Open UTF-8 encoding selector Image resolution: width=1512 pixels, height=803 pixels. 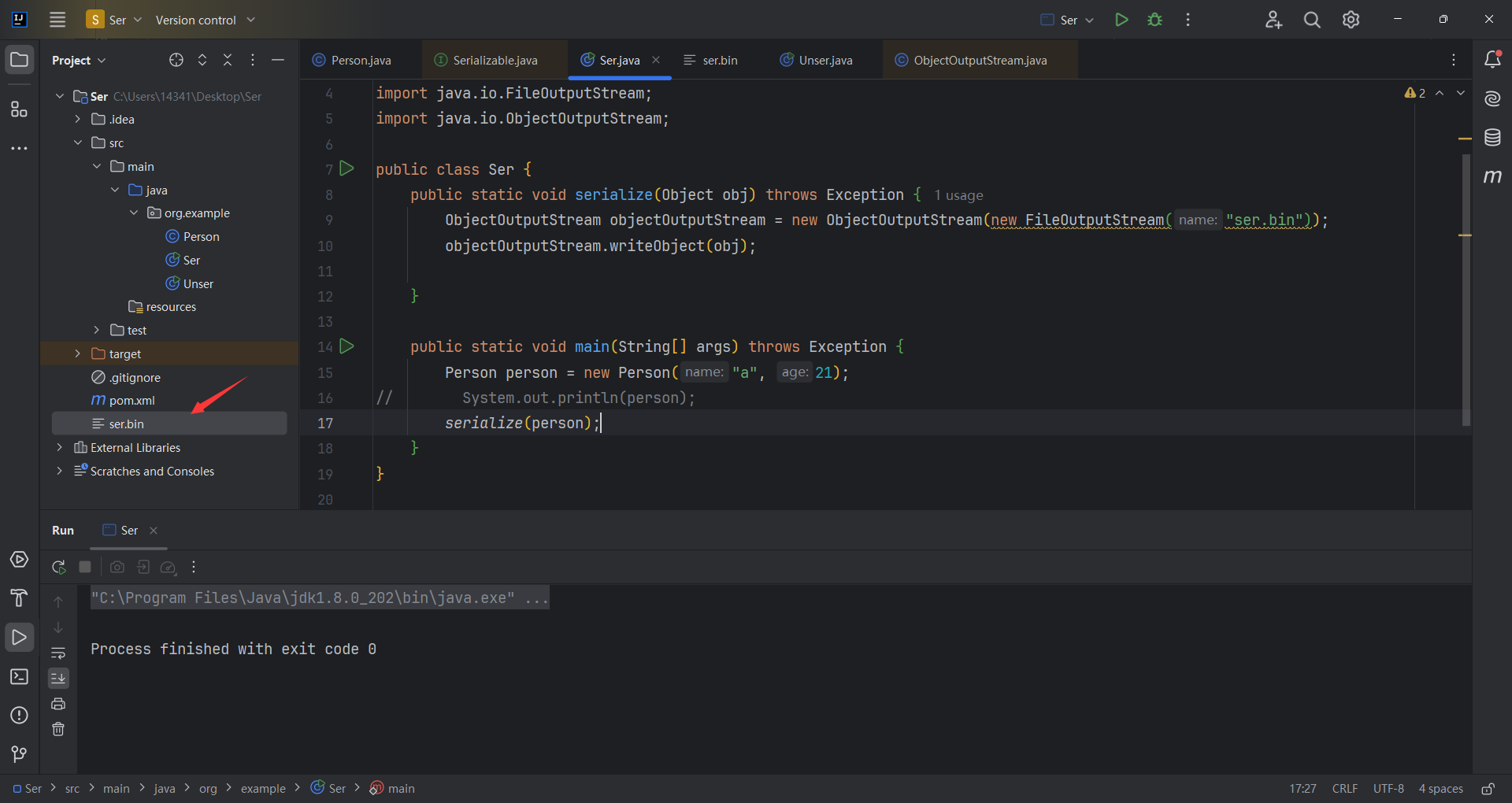click(x=1388, y=788)
